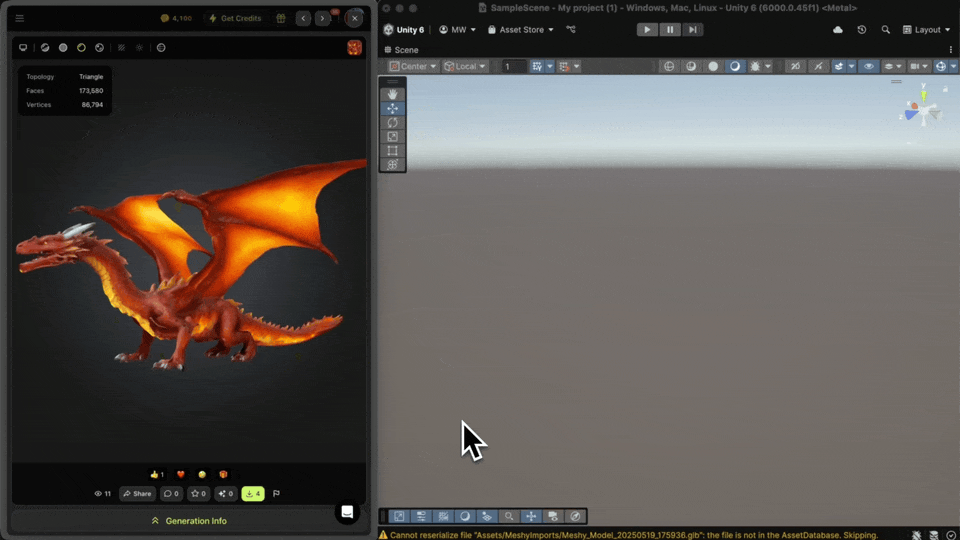Image resolution: width=960 pixels, height=540 pixels.
Task: Expand the scene effects dropdown arrow
Action: click(852, 66)
